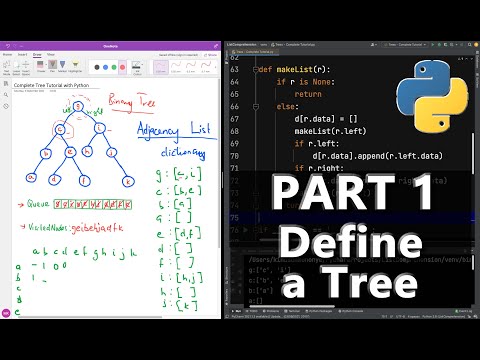Click the Debug bug icon in PyCharm toolbar
This screenshot has height=360, width=480.
tap(439, 44)
